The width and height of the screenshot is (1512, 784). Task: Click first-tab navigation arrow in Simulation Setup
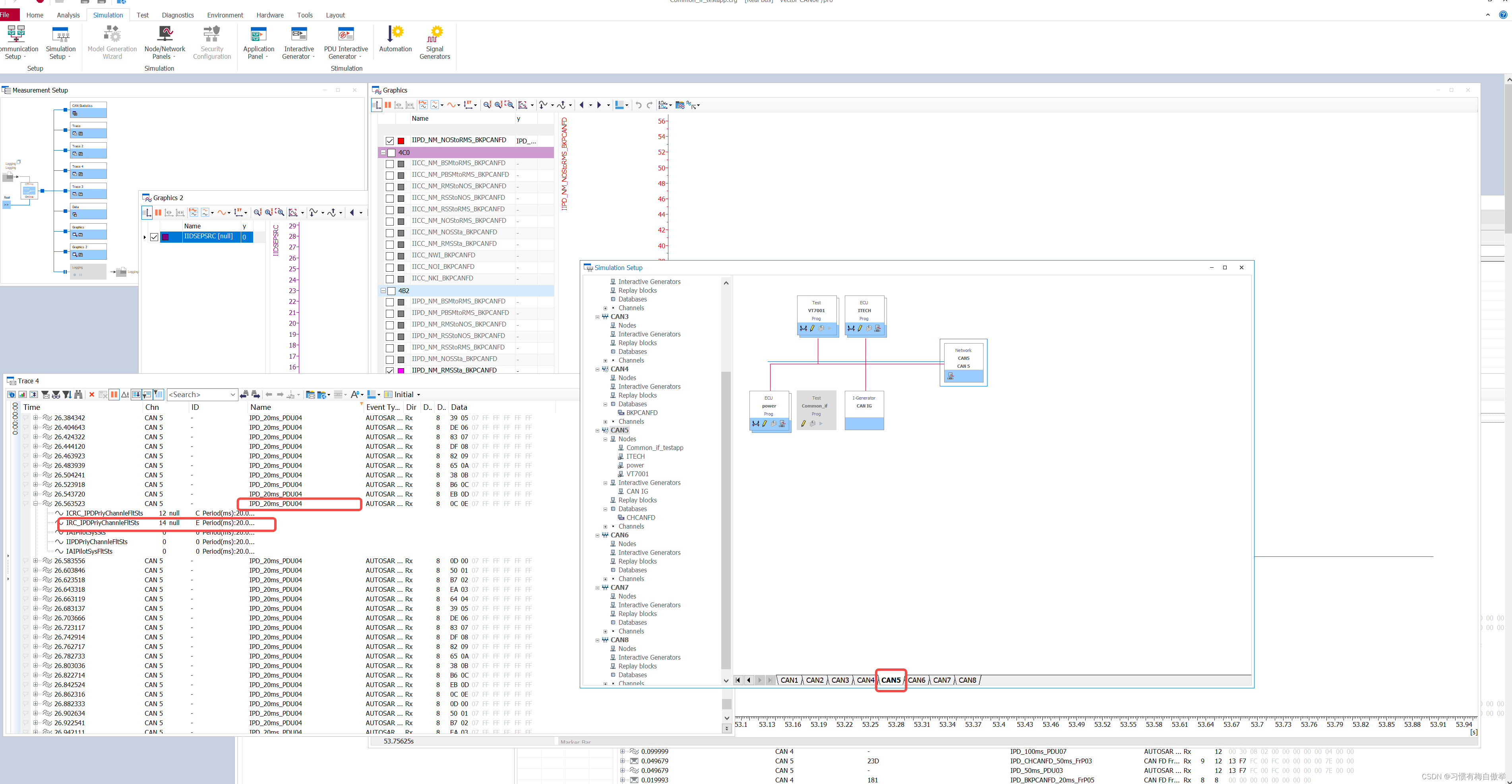pyautogui.click(x=738, y=680)
